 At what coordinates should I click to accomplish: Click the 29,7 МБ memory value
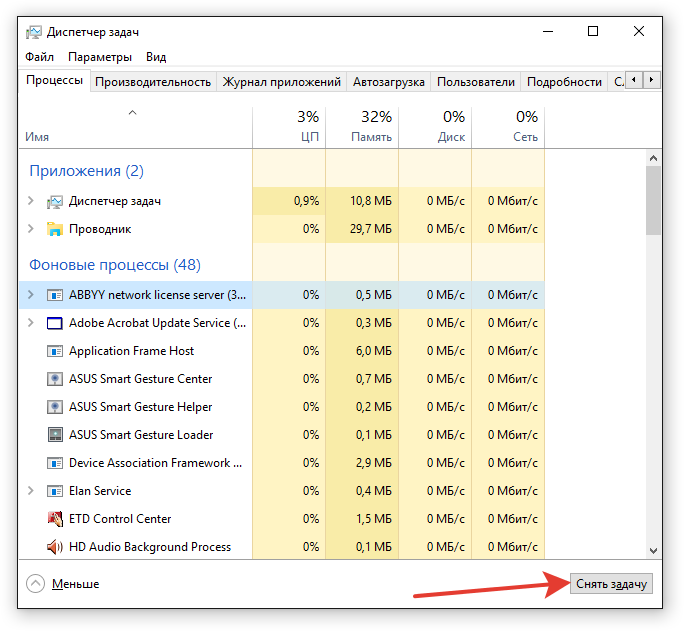[x=371, y=229]
